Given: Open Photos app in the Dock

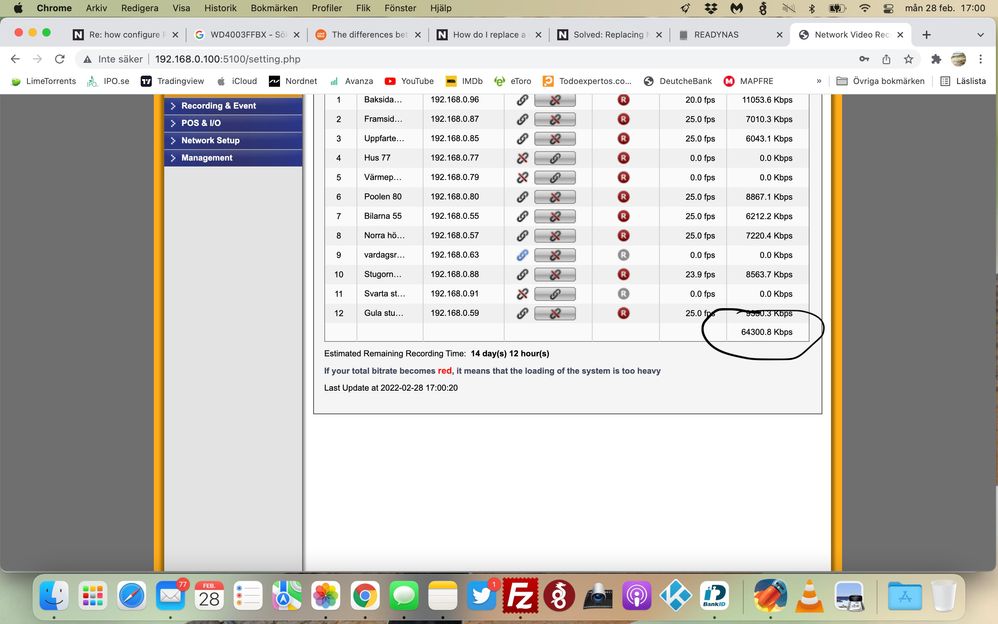Looking at the screenshot, I should (x=326, y=596).
